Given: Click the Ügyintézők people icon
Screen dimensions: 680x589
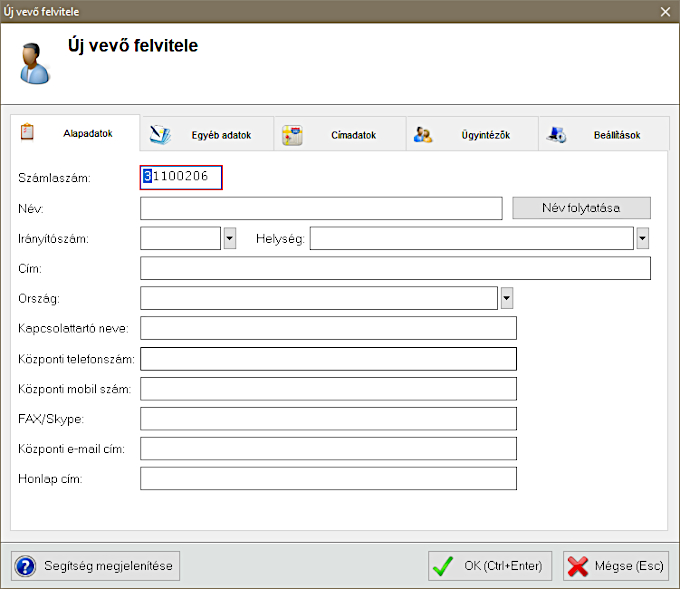Looking at the screenshot, I should (x=423, y=135).
